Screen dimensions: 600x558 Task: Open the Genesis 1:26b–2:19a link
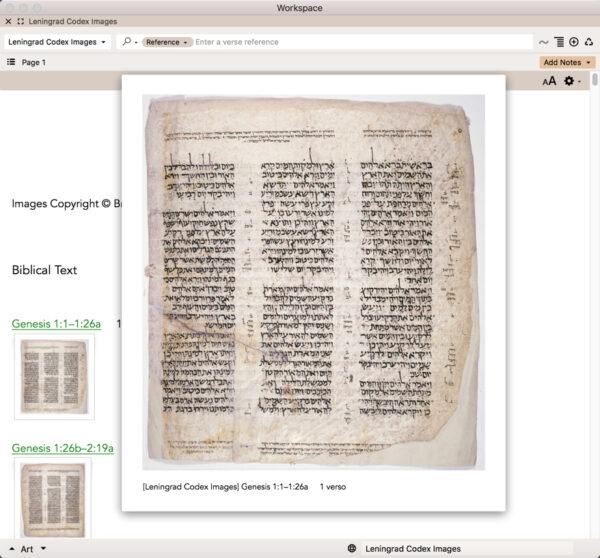tap(62, 448)
